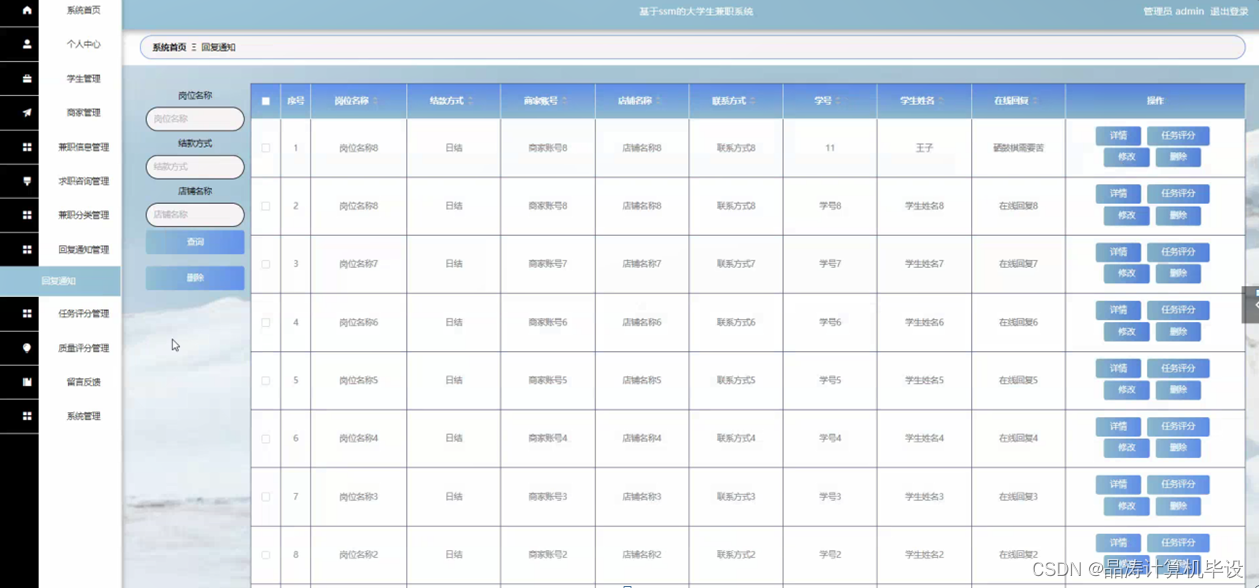Sort table by 学号 column arrows
The width and height of the screenshot is (1259, 588).
(838, 101)
